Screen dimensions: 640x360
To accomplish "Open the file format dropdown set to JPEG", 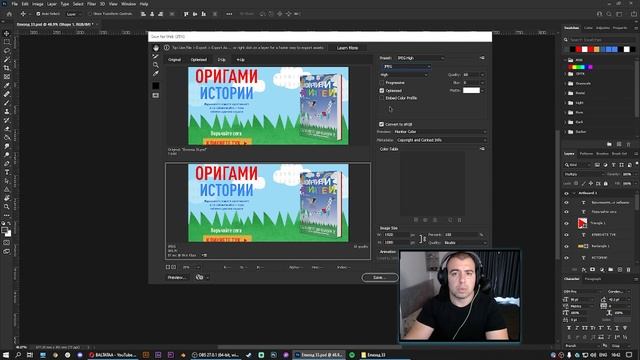I will tap(406, 67).
